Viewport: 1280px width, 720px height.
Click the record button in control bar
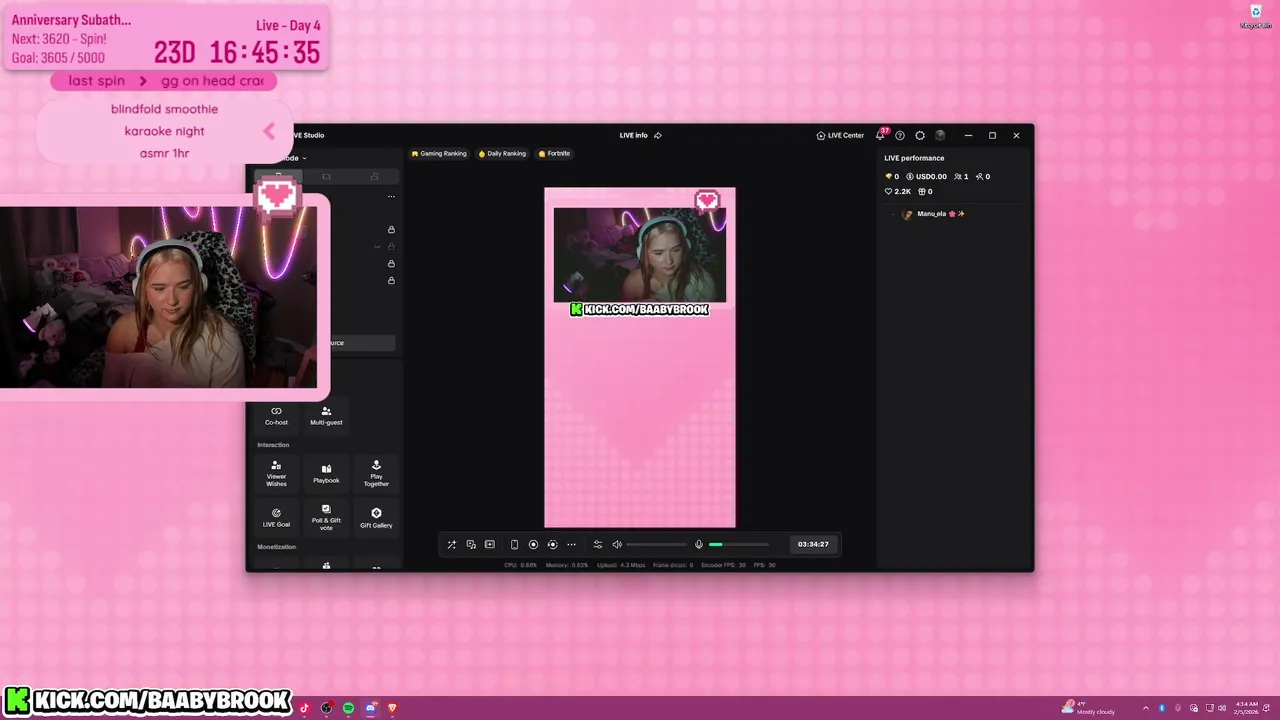point(533,545)
